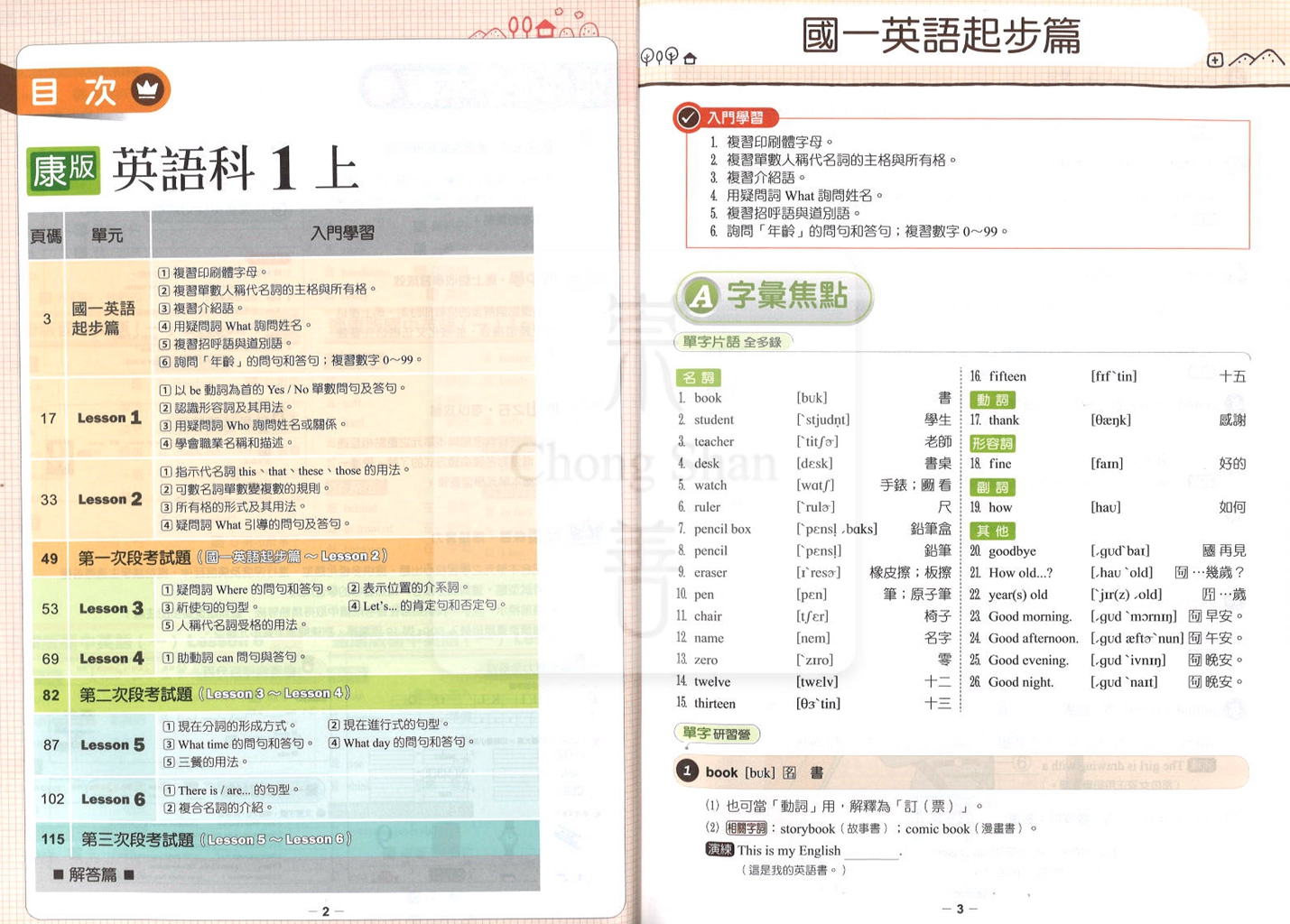The width and height of the screenshot is (1290, 924).
Task: Click the red 入門學習 label on the right page
Action: (735, 117)
